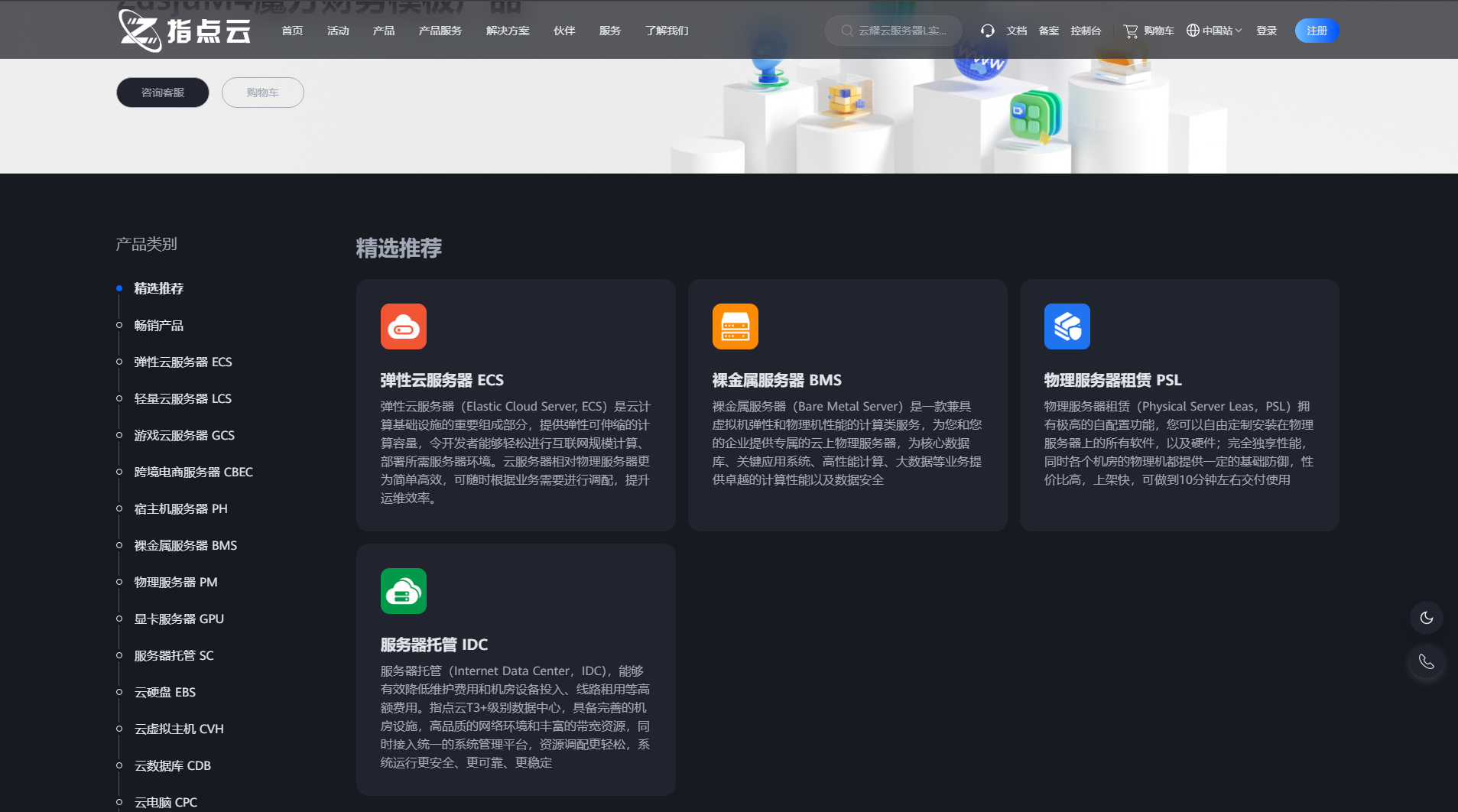Select 弹性云服务器 ECS category
The height and width of the screenshot is (812, 1458).
pos(183,362)
